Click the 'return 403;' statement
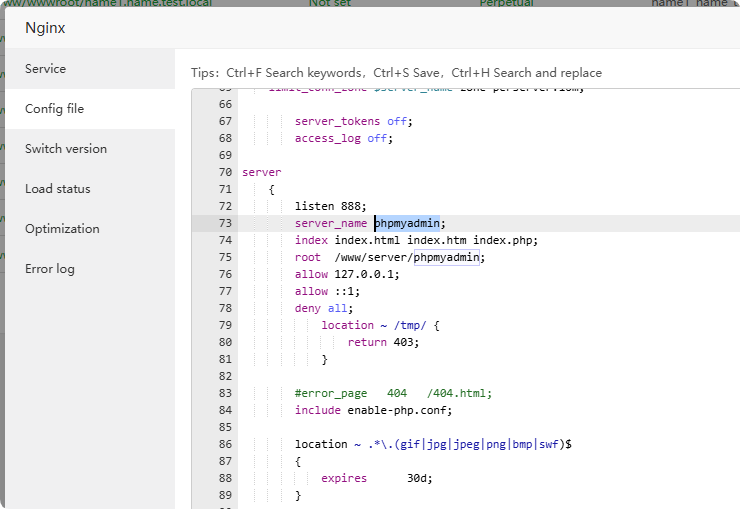This screenshot has height=509, width=740. click(384, 342)
